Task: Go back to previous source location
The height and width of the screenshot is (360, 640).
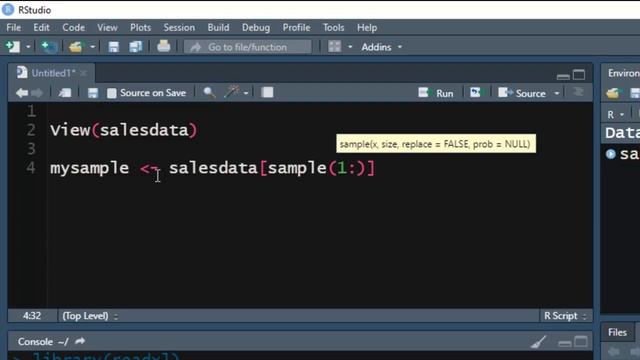Action: coord(22,93)
